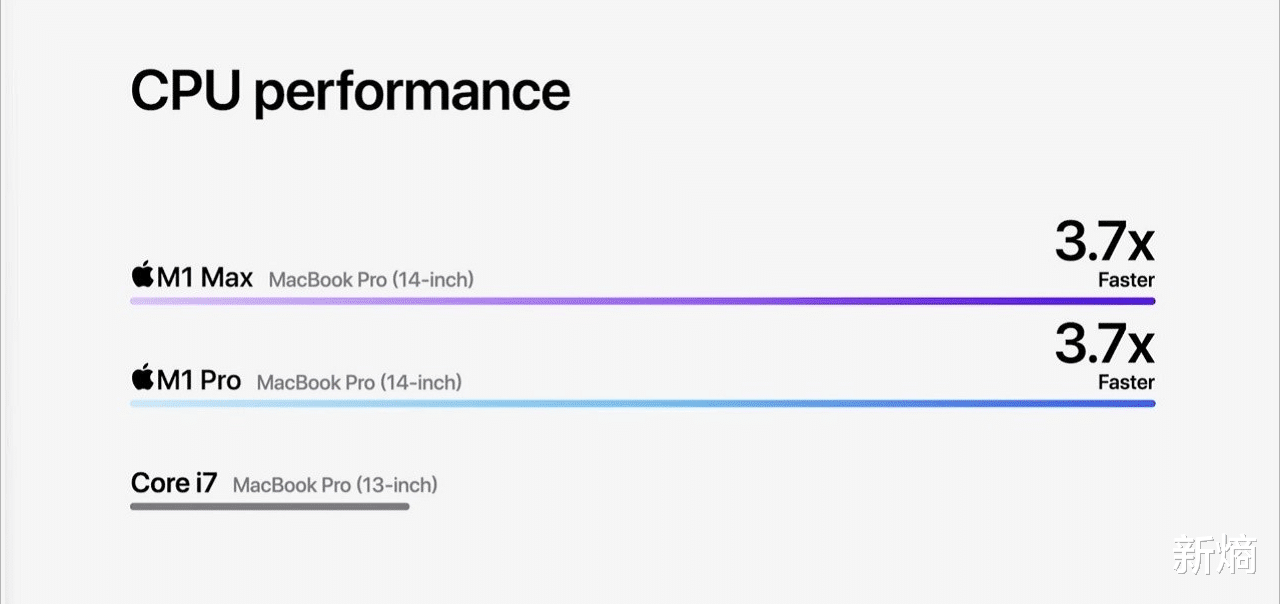Viewport: 1280px width, 604px height.
Task: Click the Core i7 label
Action: pos(174,483)
